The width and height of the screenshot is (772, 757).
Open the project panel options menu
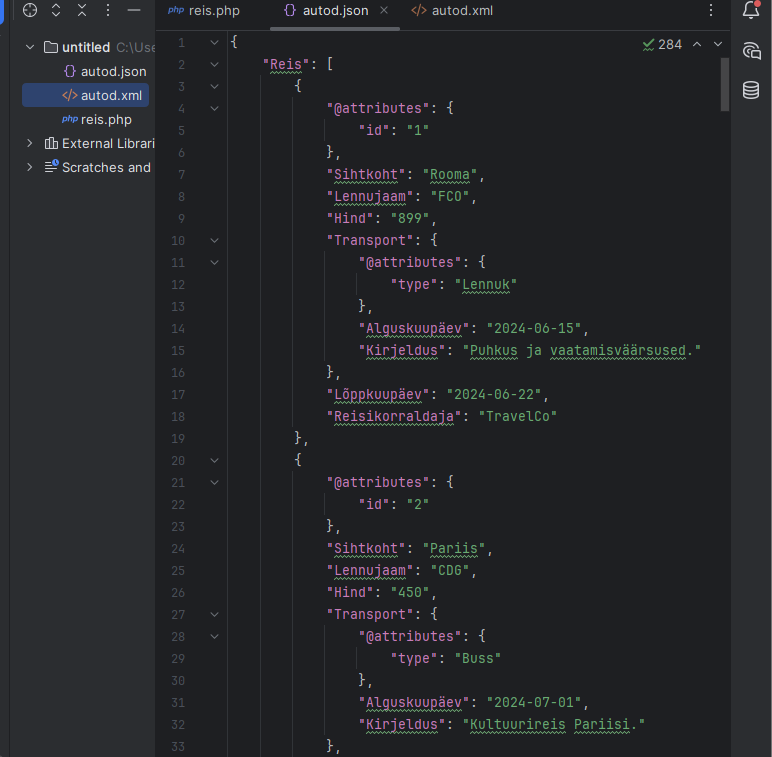[x=108, y=10]
